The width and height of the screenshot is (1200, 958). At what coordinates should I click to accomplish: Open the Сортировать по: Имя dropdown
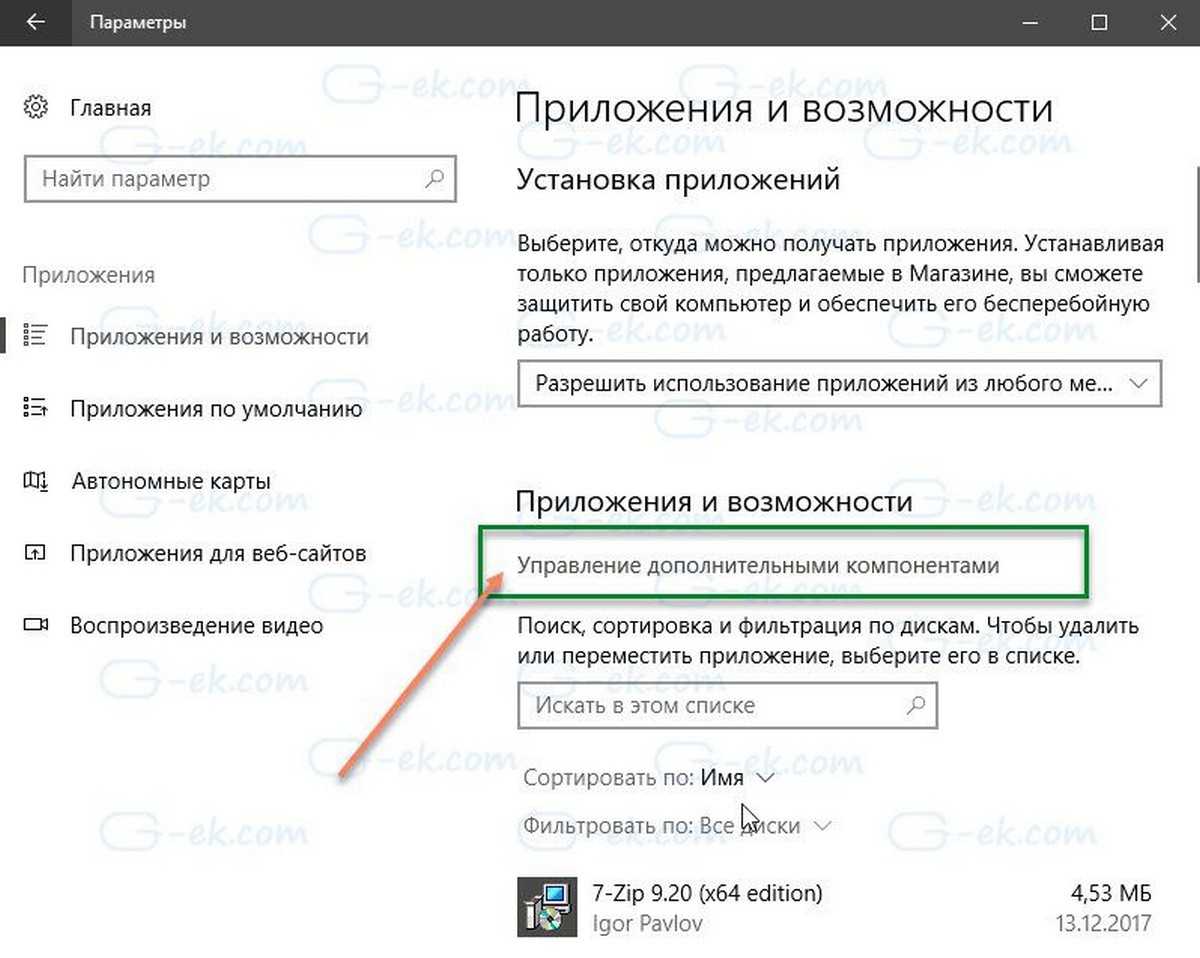[648, 778]
